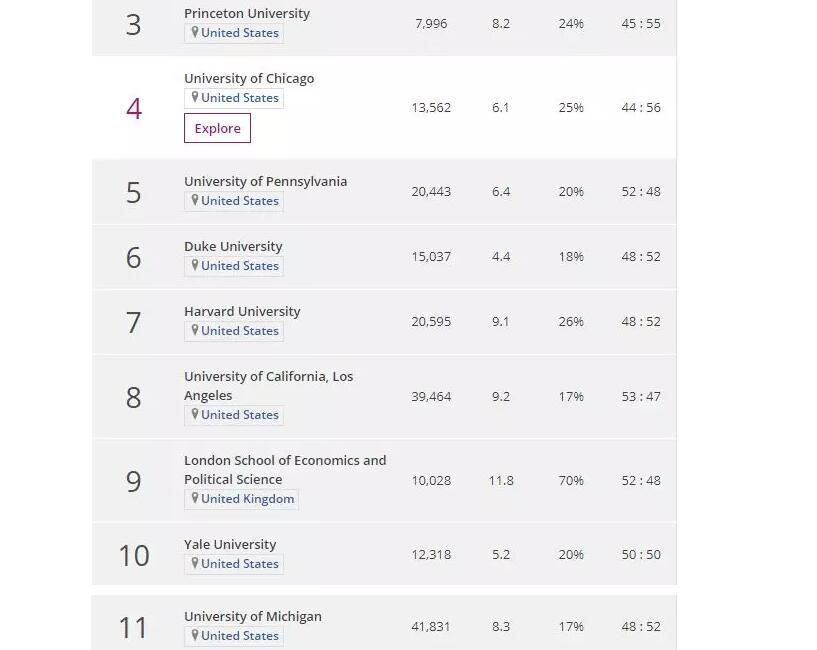
Task: Open the University of Michigan link
Action: click(252, 617)
